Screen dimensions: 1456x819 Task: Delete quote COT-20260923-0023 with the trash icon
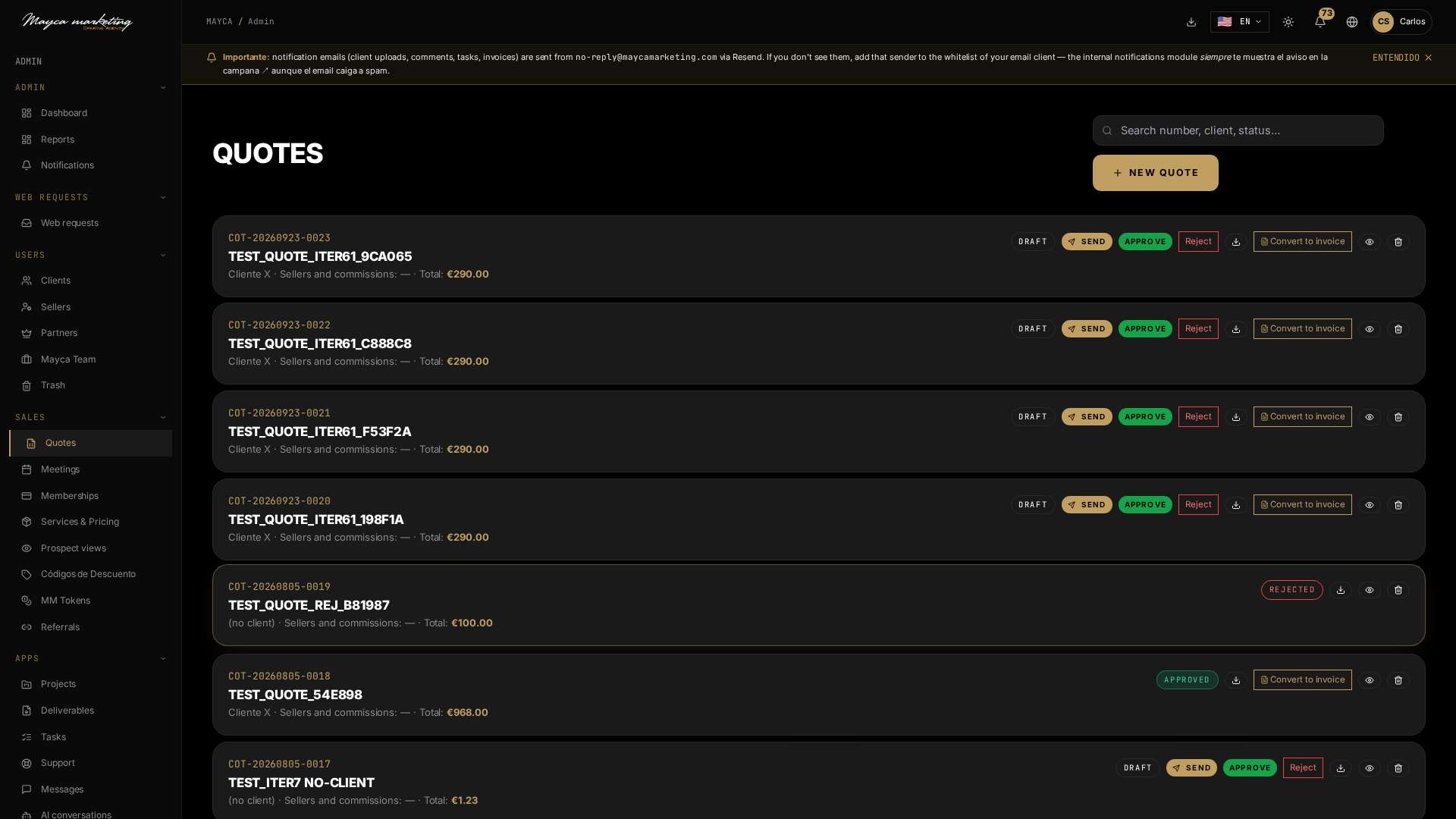pyautogui.click(x=1398, y=242)
